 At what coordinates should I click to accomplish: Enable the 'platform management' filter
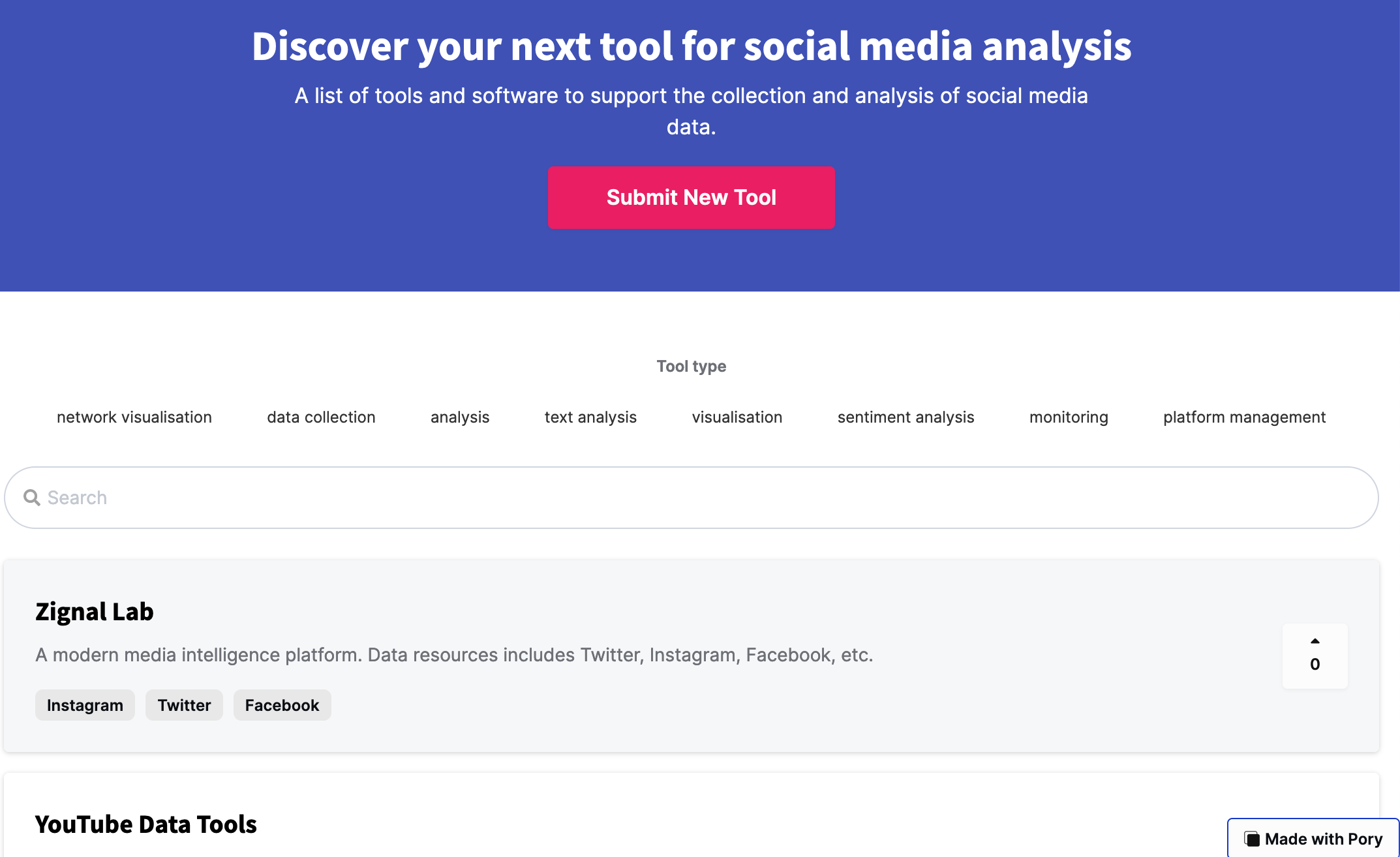[x=1243, y=417]
